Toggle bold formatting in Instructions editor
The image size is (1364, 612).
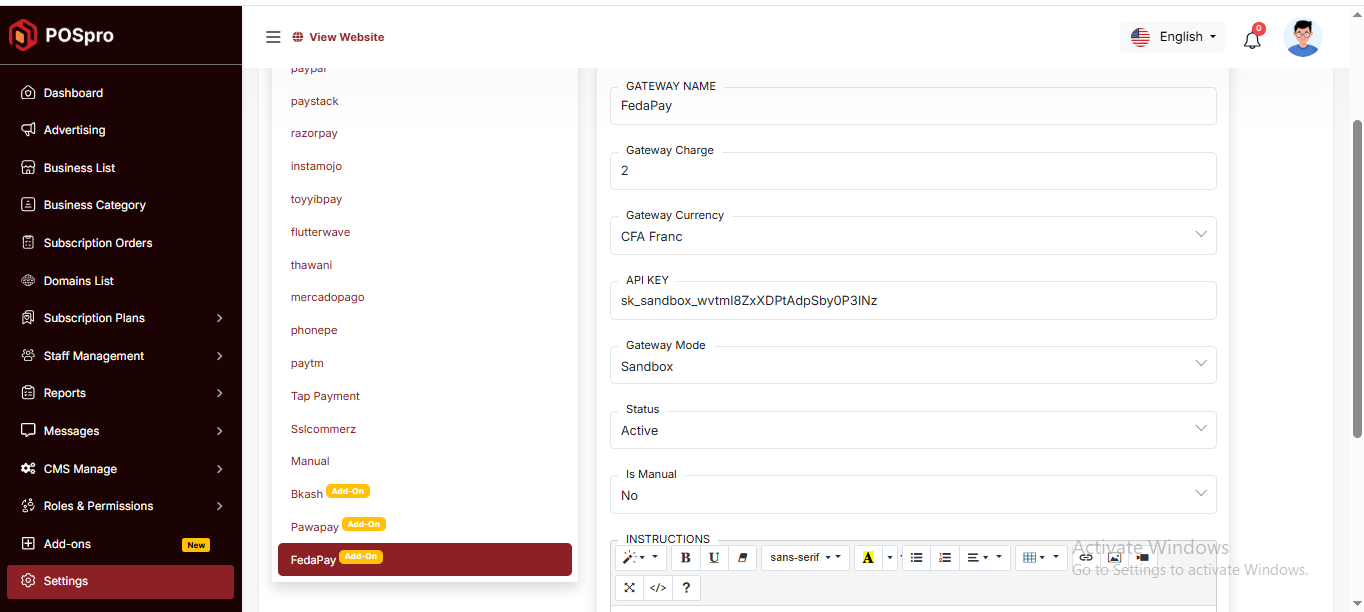[x=685, y=558]
